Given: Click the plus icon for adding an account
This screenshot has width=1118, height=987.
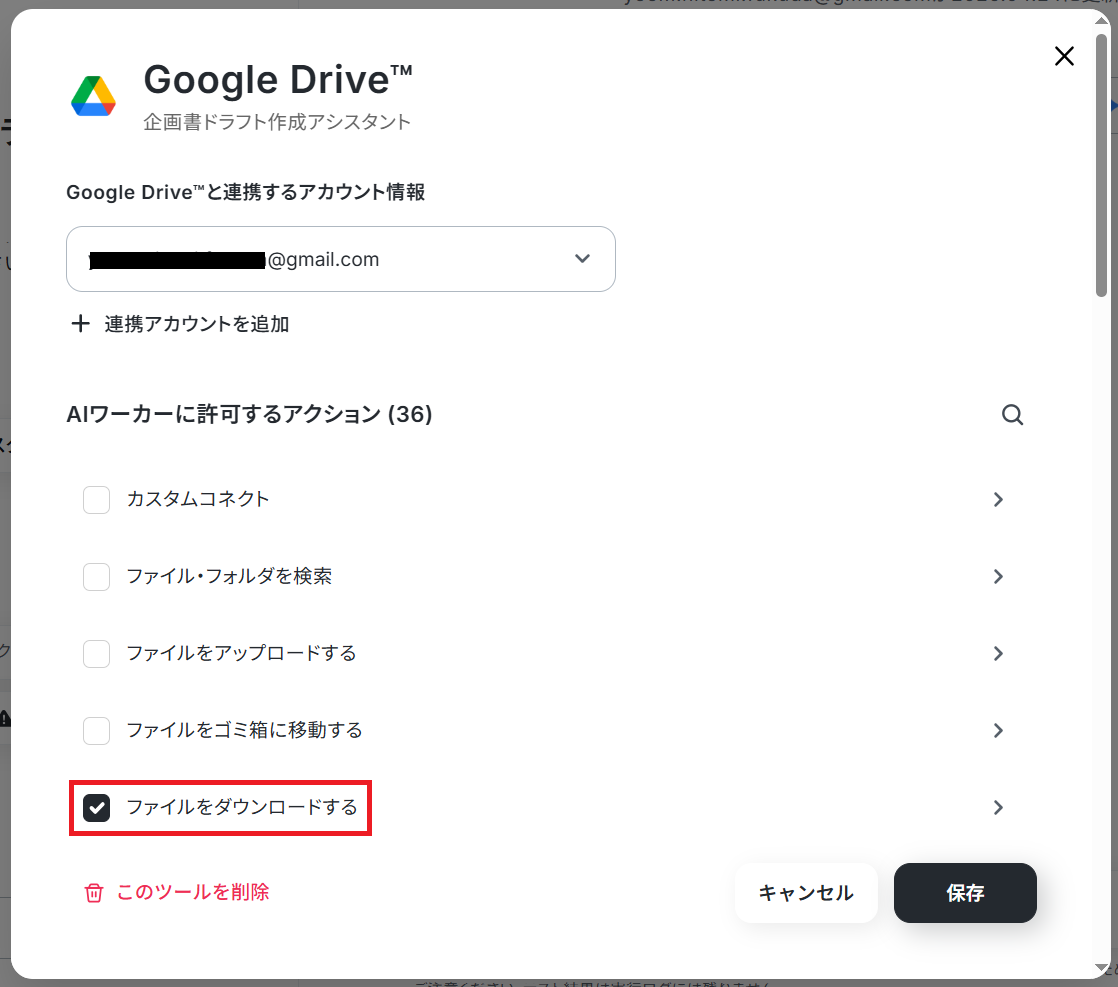Looking at the screenshot, I should pos(81,324).
